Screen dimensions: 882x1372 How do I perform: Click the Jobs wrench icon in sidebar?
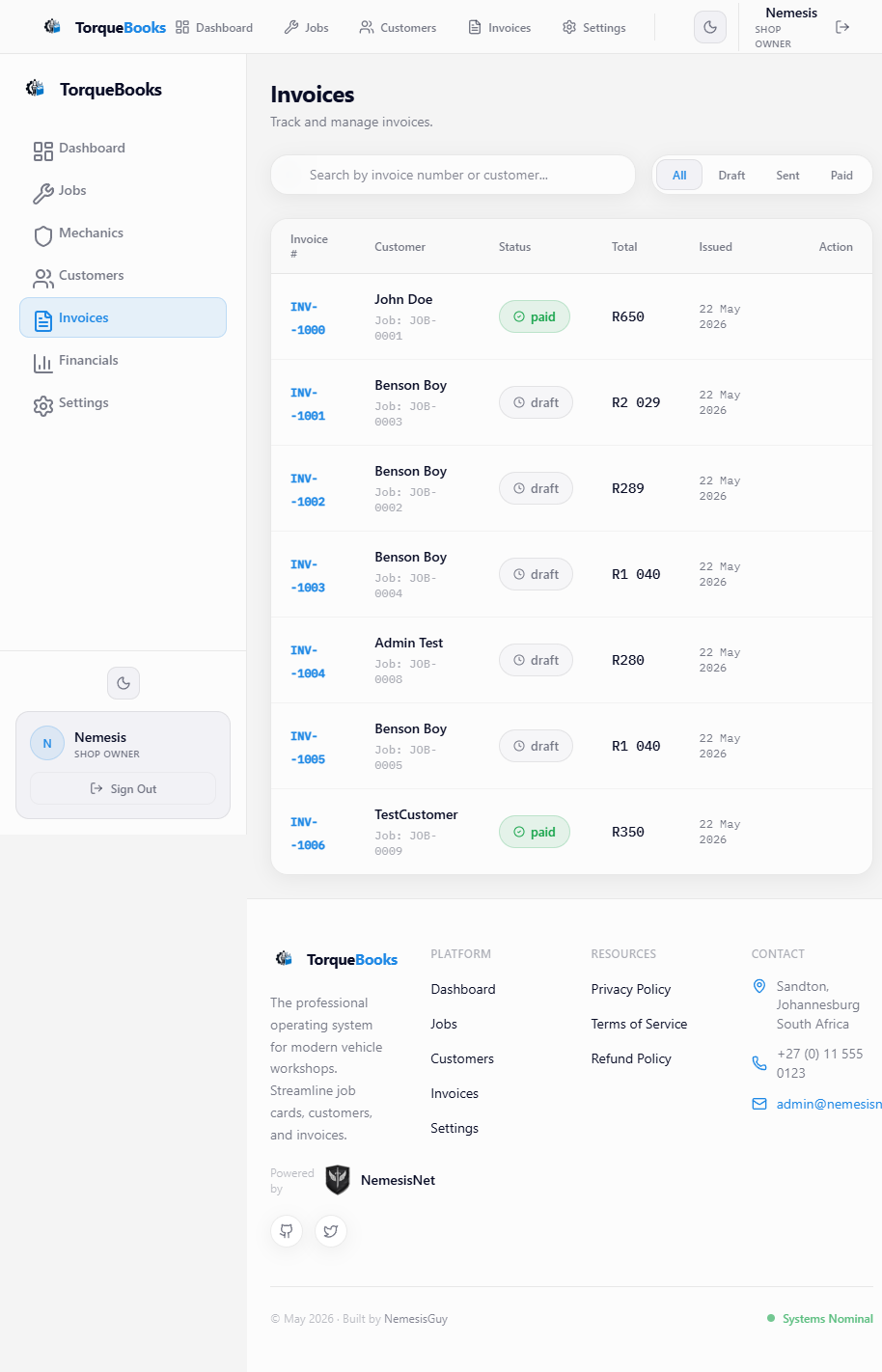(x=42, y=193)
